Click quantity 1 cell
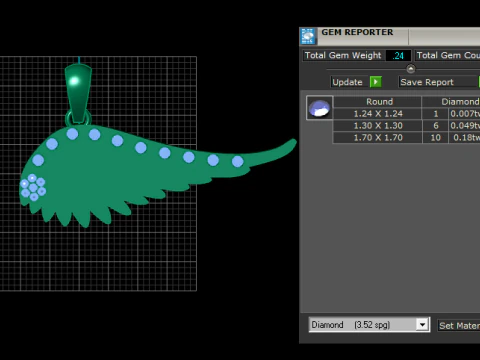This screenshot has width=480, height=360. pyautogui.click(x=435, y=114)
